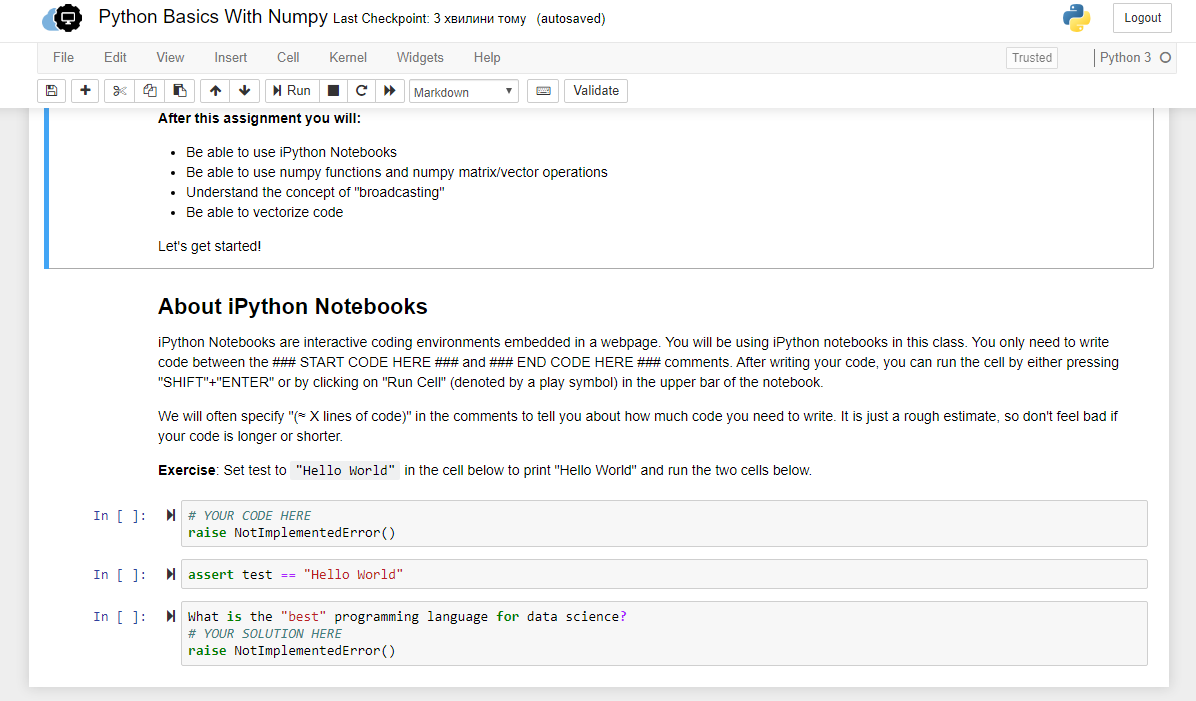
Task: Open the cell type Markdown dropdown
Action: point(464,92)
